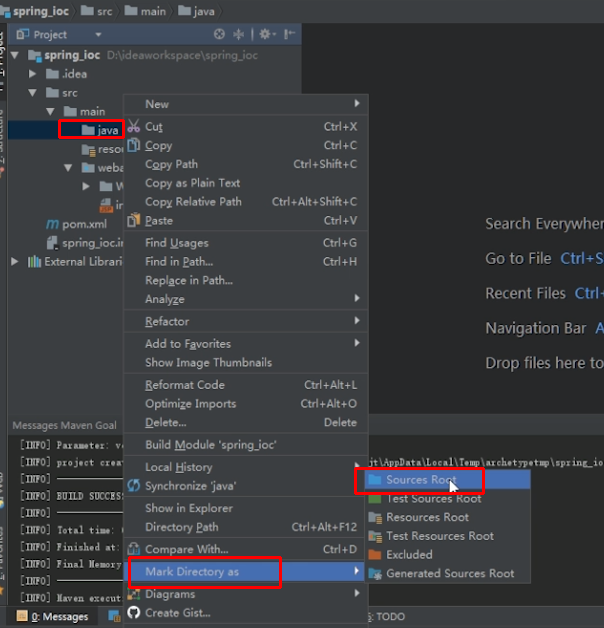Choose Show Image Thumbnails entry

click(x=208, y=362)
